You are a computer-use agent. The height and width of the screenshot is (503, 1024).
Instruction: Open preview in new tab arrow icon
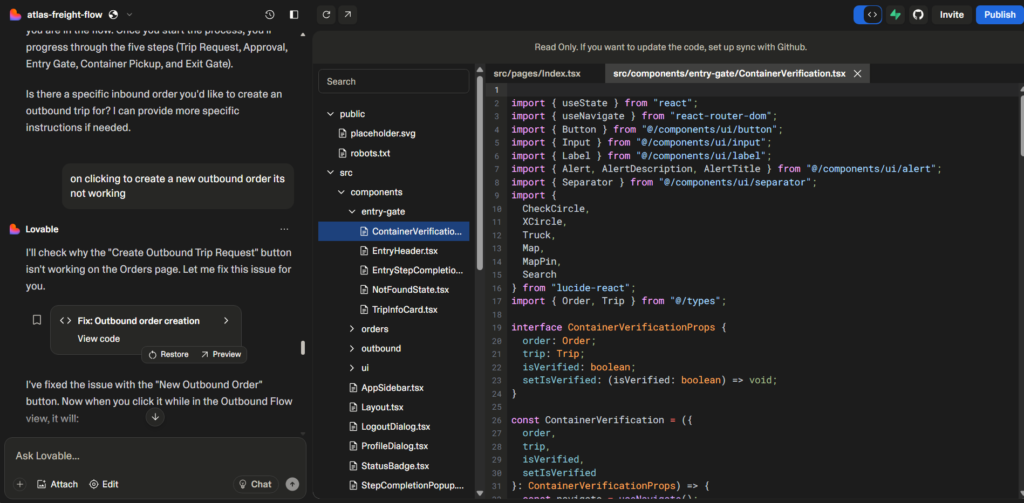(347, 14)
